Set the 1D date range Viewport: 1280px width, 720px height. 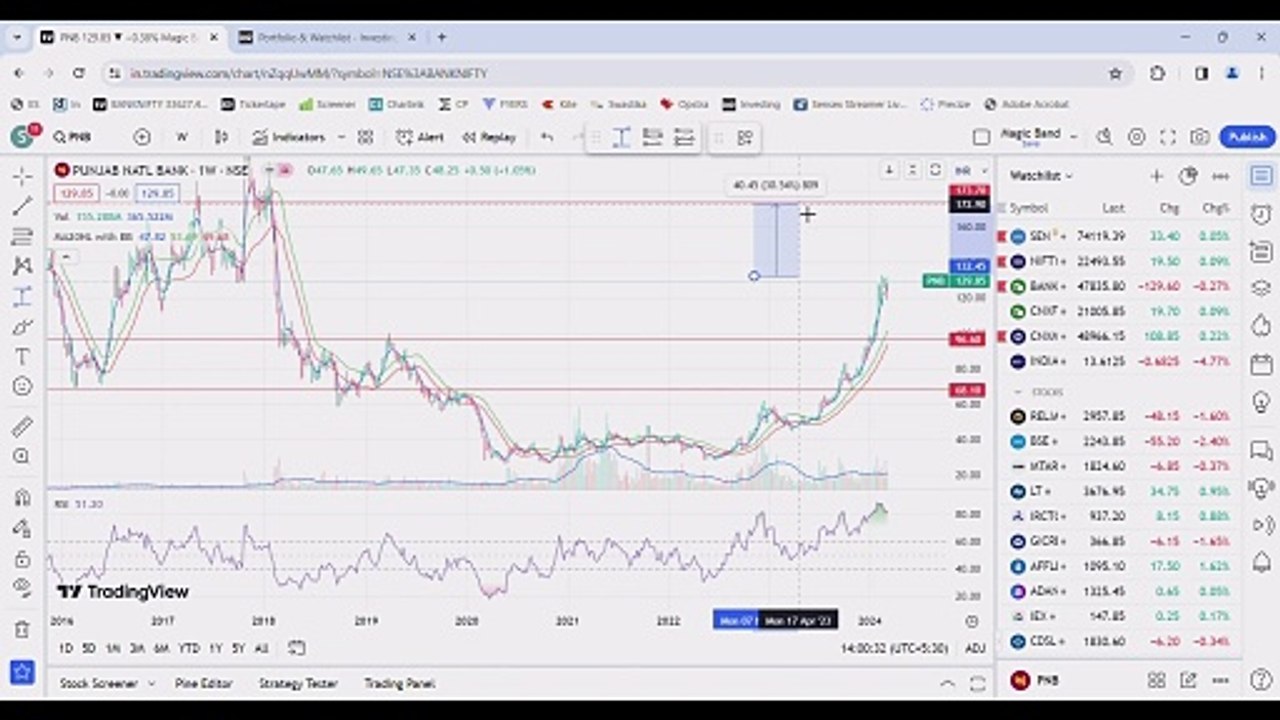coord(65,648)
